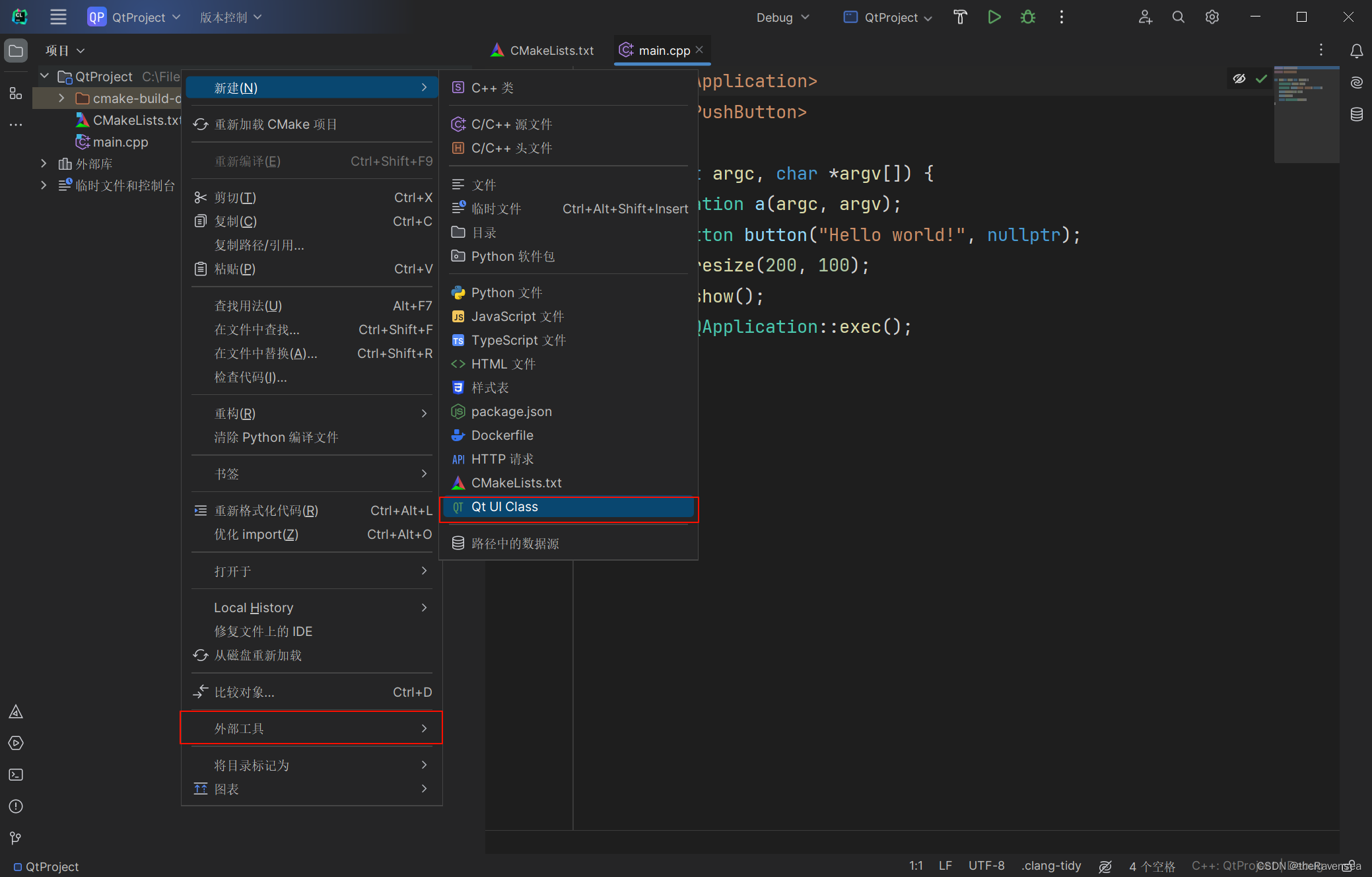The height and width of the screenshot is (877, 1372).
Task: Open the Git tool window
Action: point(16,838)
